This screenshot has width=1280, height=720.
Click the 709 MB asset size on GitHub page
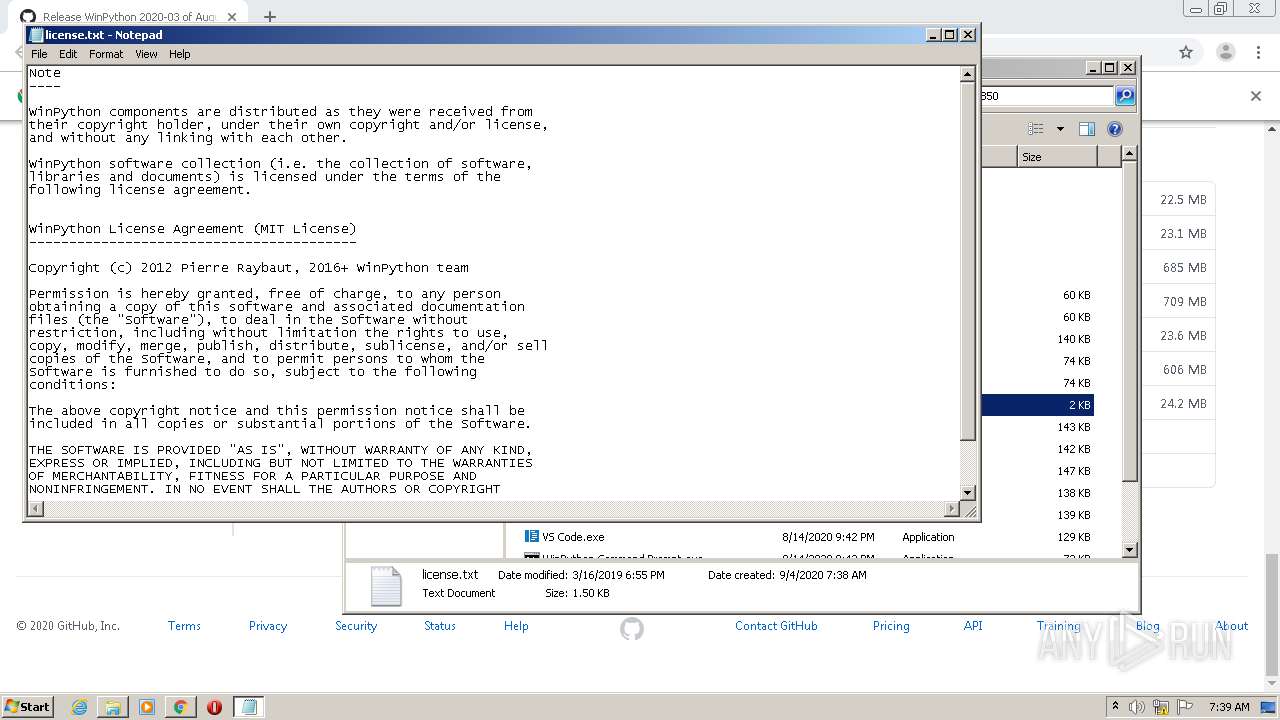tap(1185, 302)
